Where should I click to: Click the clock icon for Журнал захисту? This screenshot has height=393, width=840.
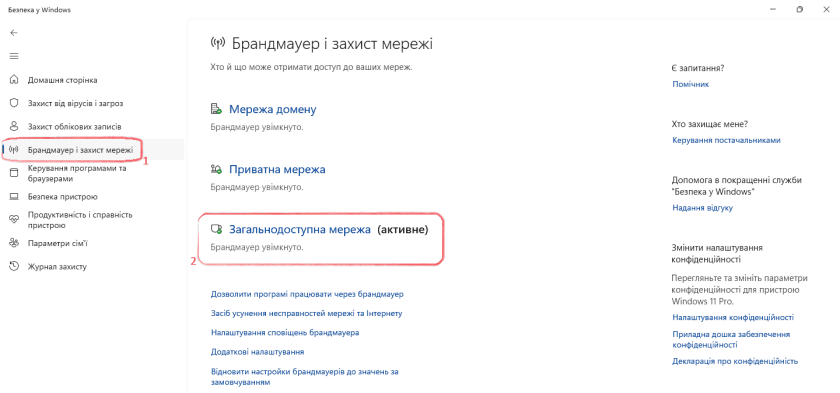(x=14, y=266)
